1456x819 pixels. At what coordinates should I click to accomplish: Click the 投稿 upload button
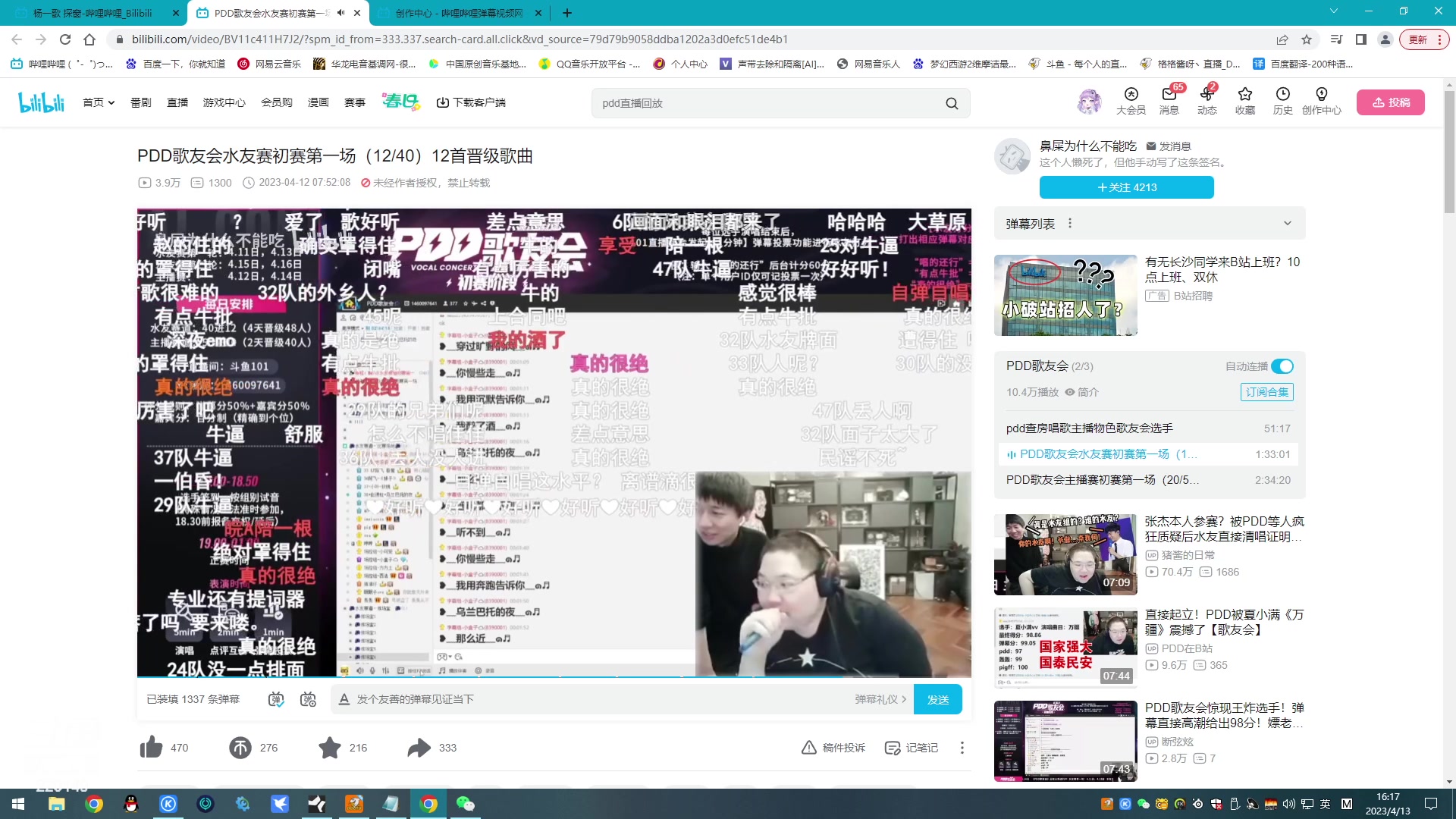[1391, 102]
